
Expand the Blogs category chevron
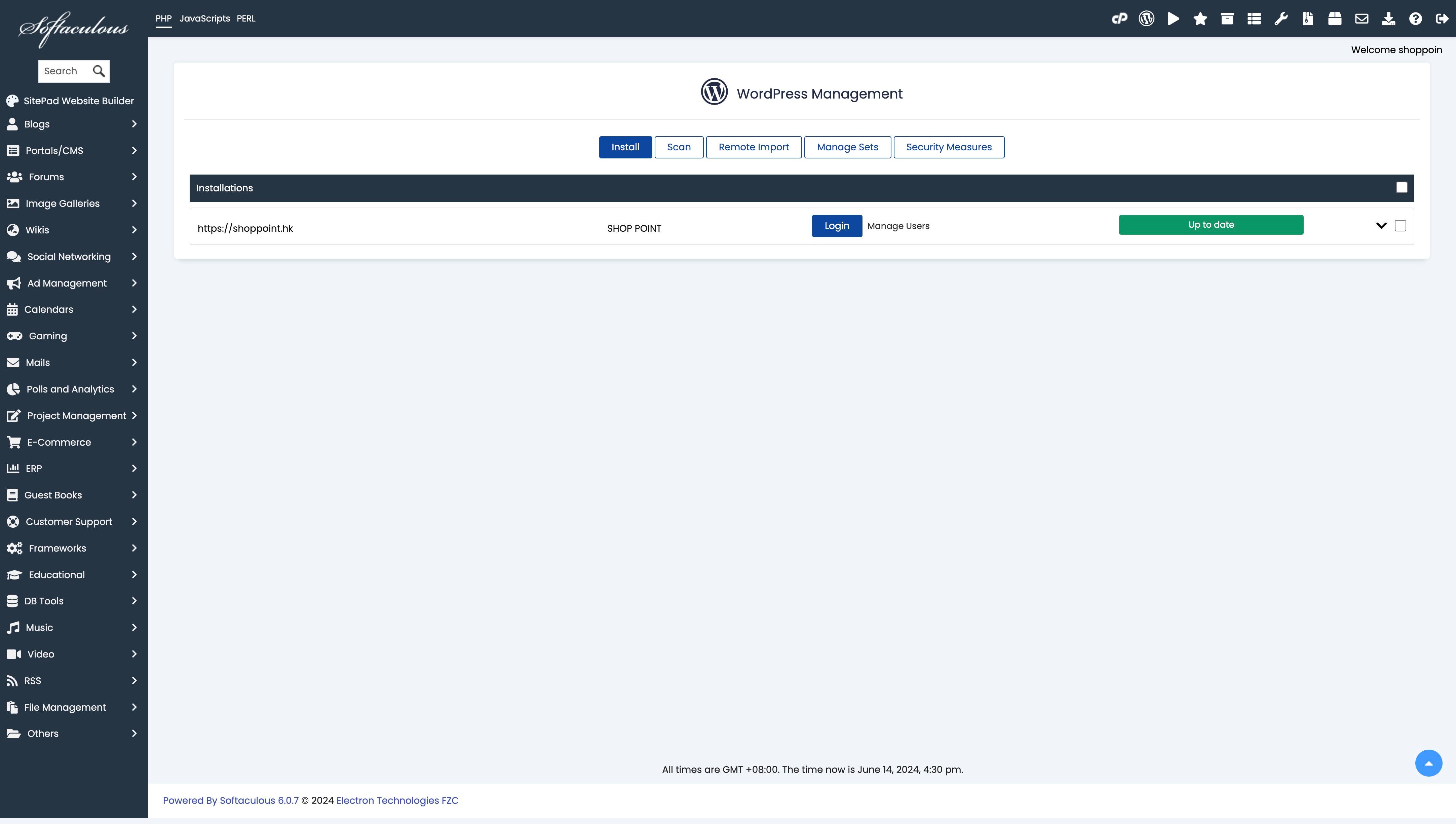[x=134, y=124]
